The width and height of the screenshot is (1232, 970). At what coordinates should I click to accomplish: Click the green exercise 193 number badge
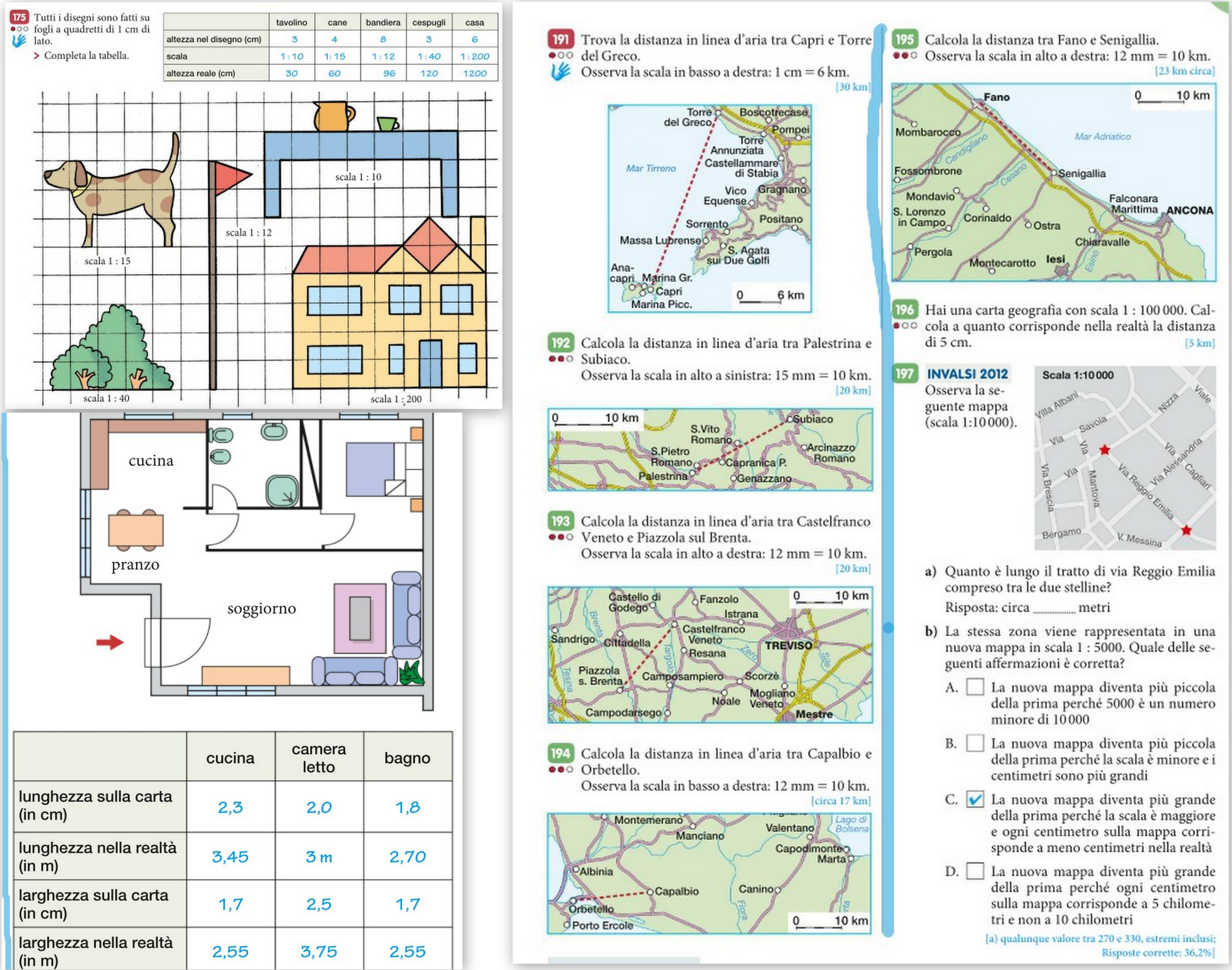pyautogui.click(x=561, y=521)
